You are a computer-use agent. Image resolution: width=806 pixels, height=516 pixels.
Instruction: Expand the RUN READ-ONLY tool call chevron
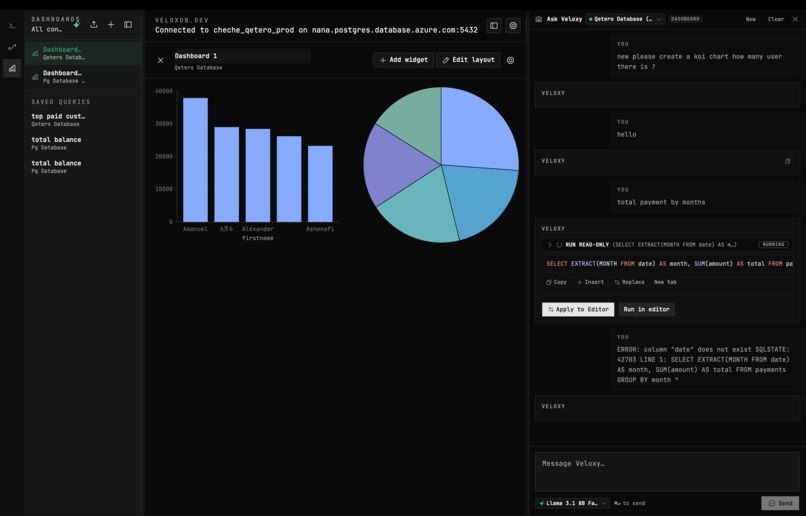coord(549,245)
